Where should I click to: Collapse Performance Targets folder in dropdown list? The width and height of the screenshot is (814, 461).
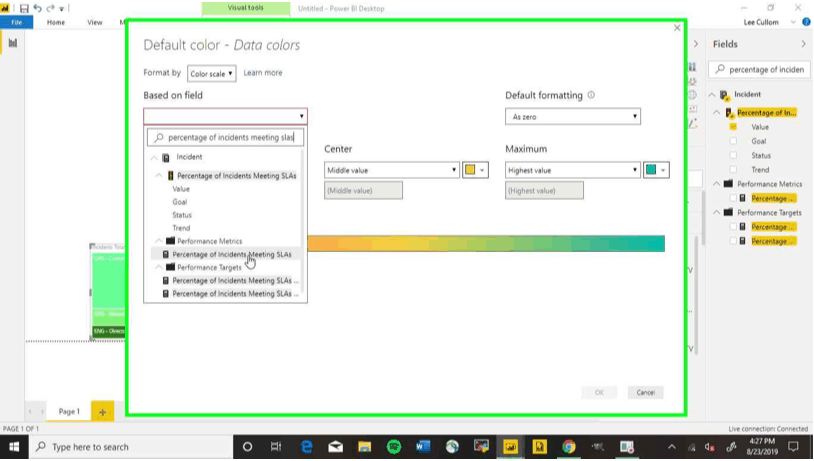coord(159,267)
